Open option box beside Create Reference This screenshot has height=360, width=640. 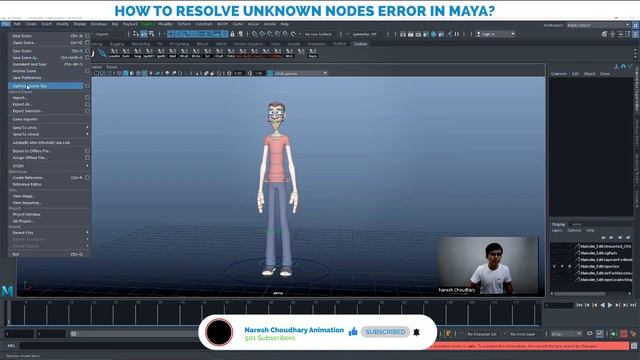click(87, 178)
